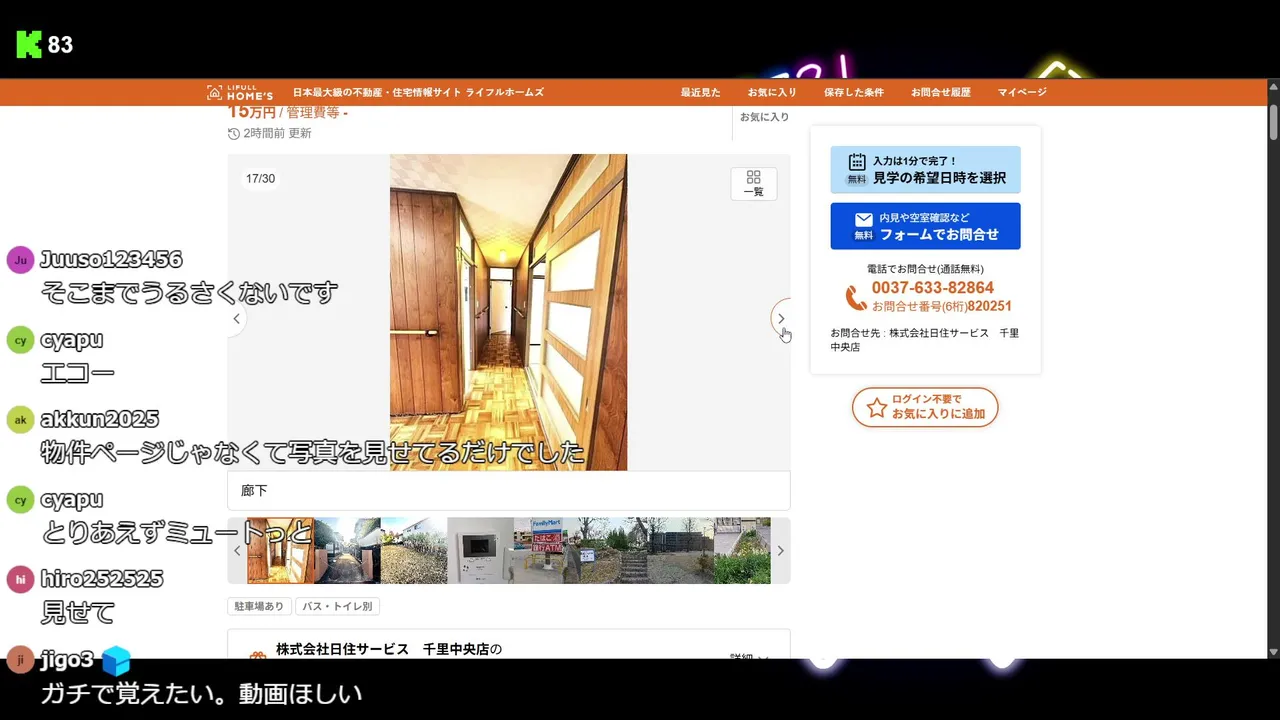Screen dimensions: 1280x720
Task: Click the chat message そこまでうるさくないです
Action: [189, 293]
